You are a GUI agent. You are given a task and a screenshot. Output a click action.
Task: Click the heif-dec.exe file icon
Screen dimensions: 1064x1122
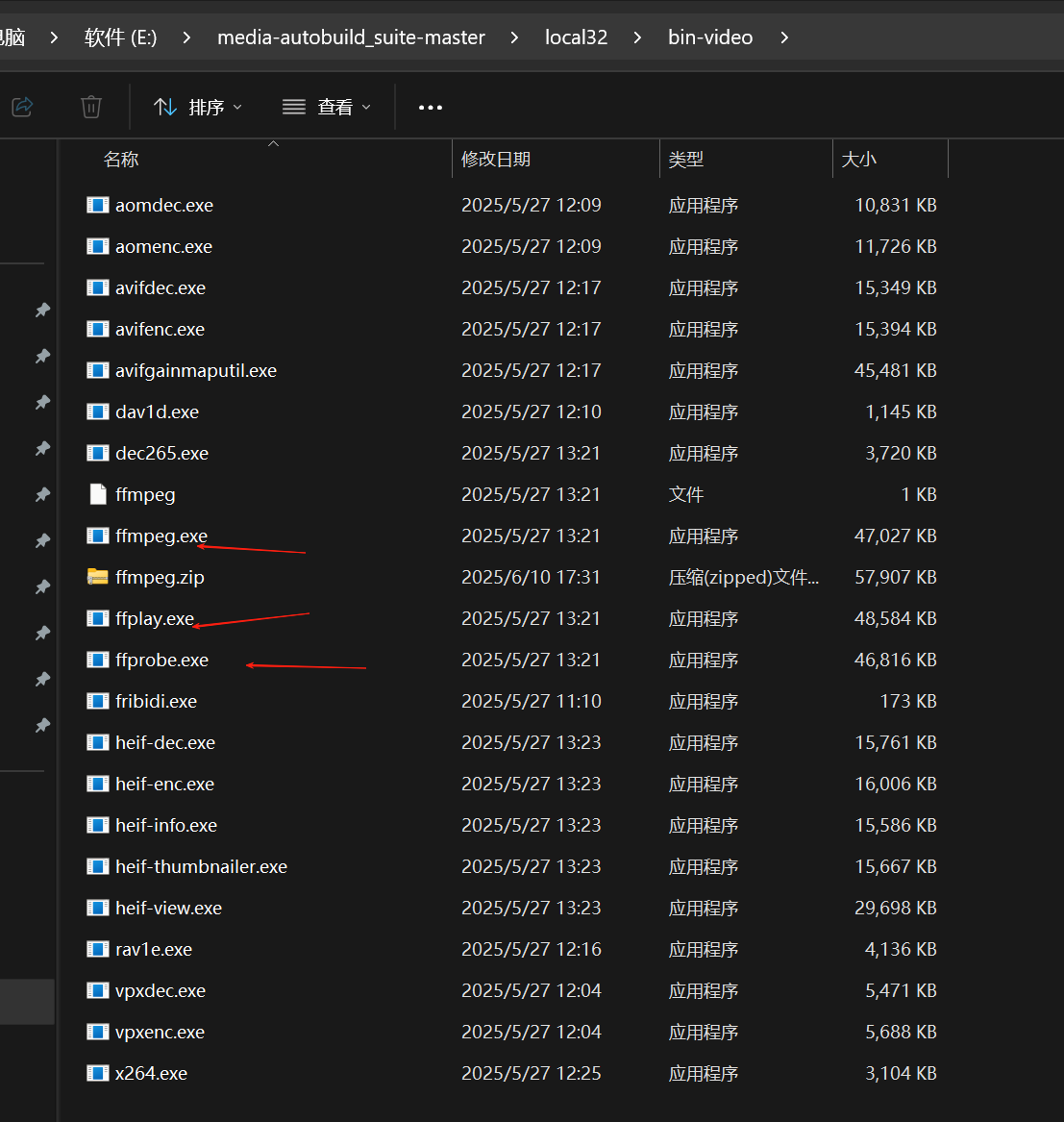click(x=97, y=743)
